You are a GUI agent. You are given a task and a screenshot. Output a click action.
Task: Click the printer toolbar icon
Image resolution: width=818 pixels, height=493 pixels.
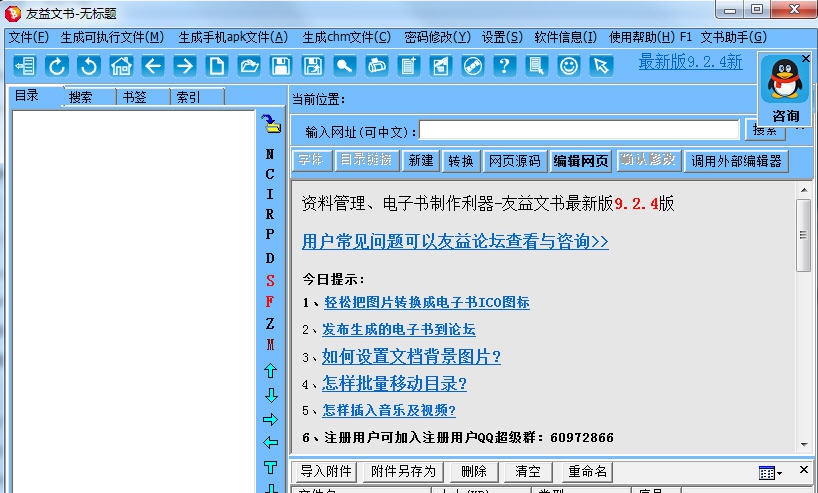(377, 66)
